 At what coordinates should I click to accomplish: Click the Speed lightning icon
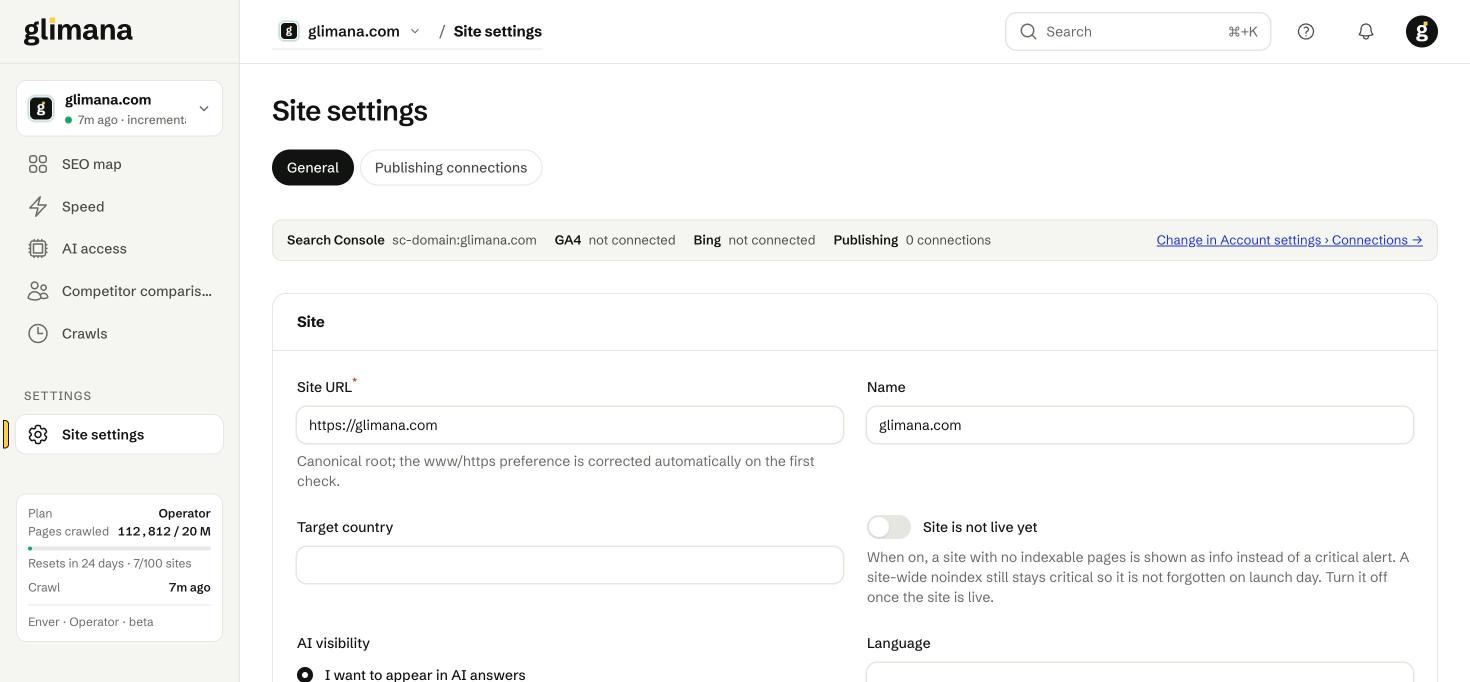click(x=38, y=206)
